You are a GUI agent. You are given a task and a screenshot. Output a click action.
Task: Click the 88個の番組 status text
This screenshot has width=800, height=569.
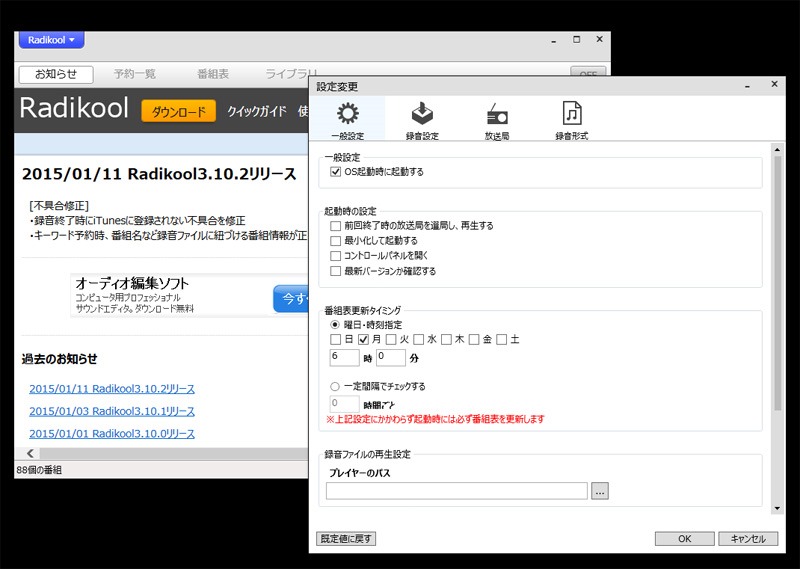point(39,470)
